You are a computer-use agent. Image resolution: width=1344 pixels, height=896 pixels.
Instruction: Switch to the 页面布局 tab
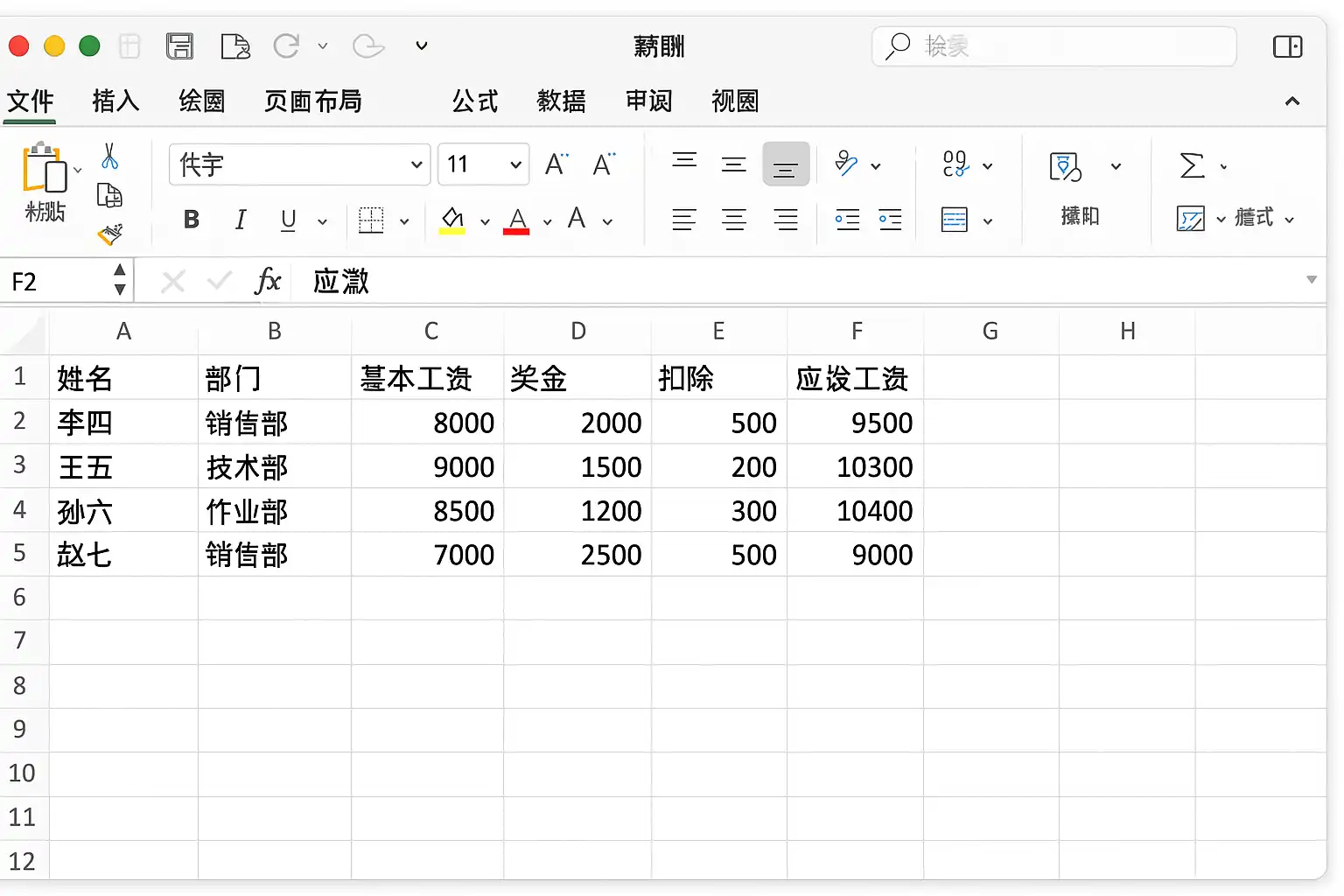(313, 101)
